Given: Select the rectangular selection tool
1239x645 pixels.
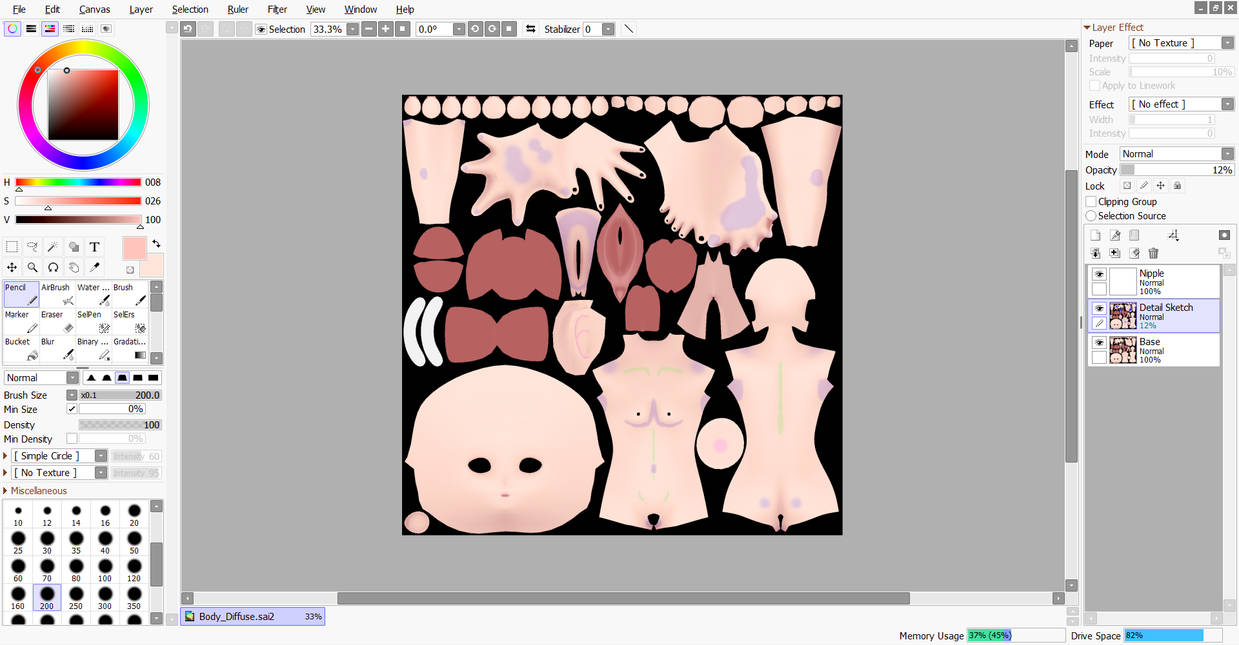Looking at the screenshot, I should point(12,247).
